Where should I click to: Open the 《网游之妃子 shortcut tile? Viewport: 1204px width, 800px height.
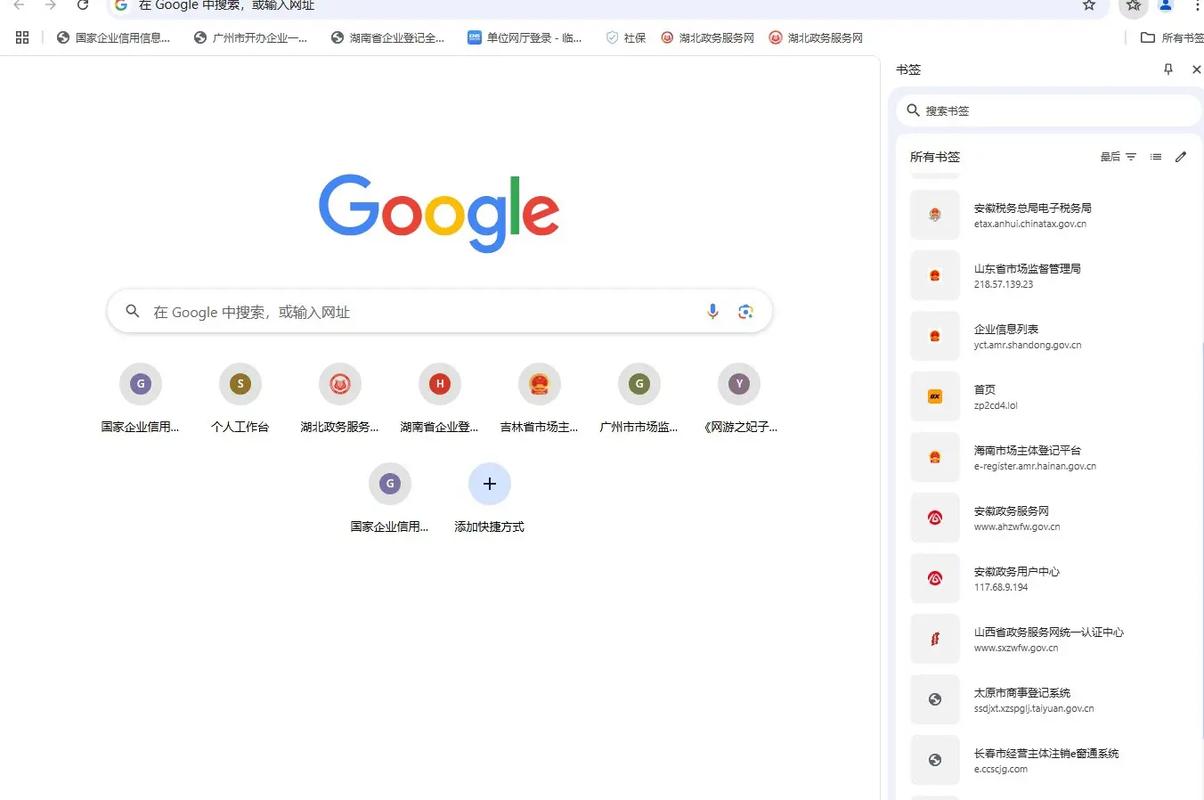739,399
